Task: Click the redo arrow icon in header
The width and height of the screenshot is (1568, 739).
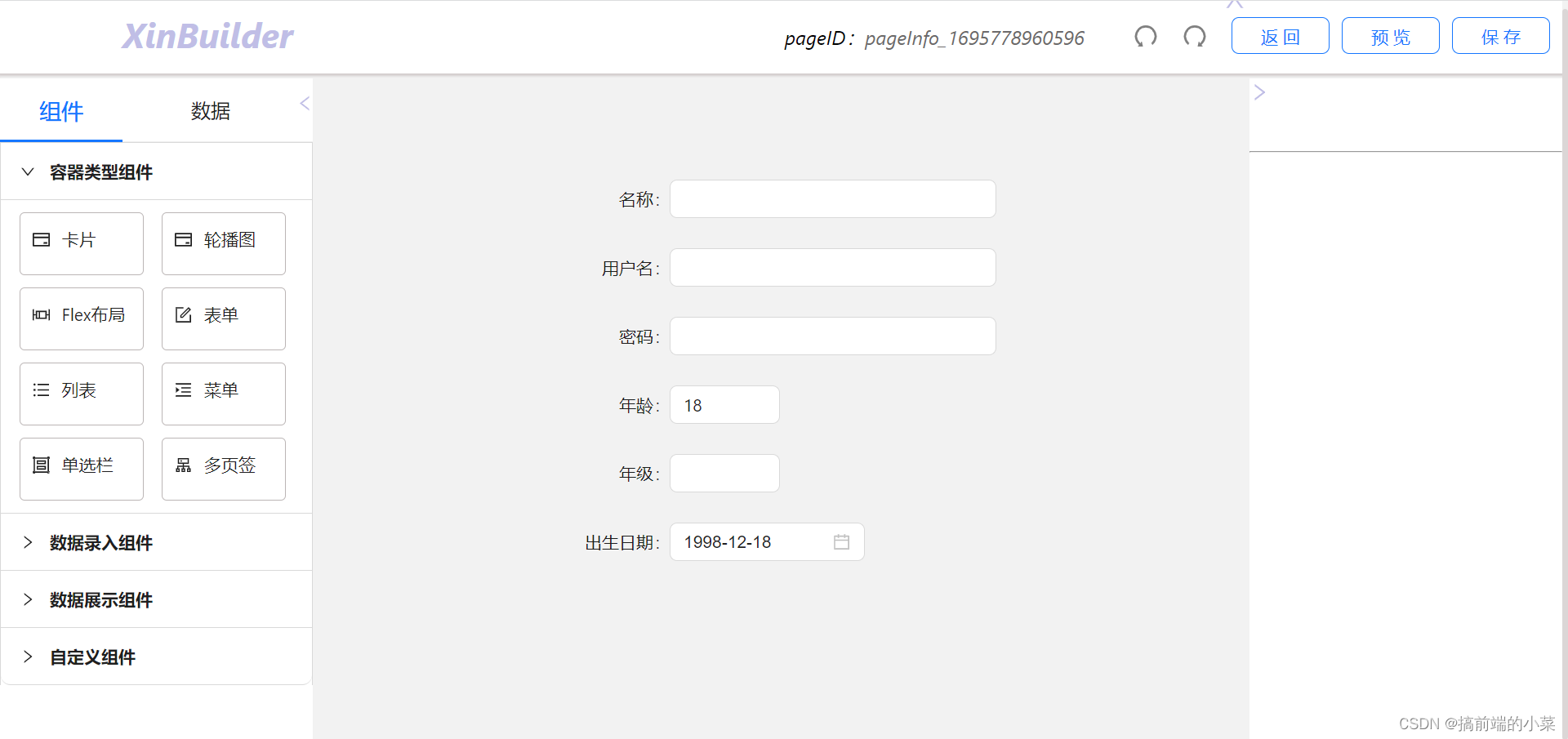Action: click(x=1195, y=37)
